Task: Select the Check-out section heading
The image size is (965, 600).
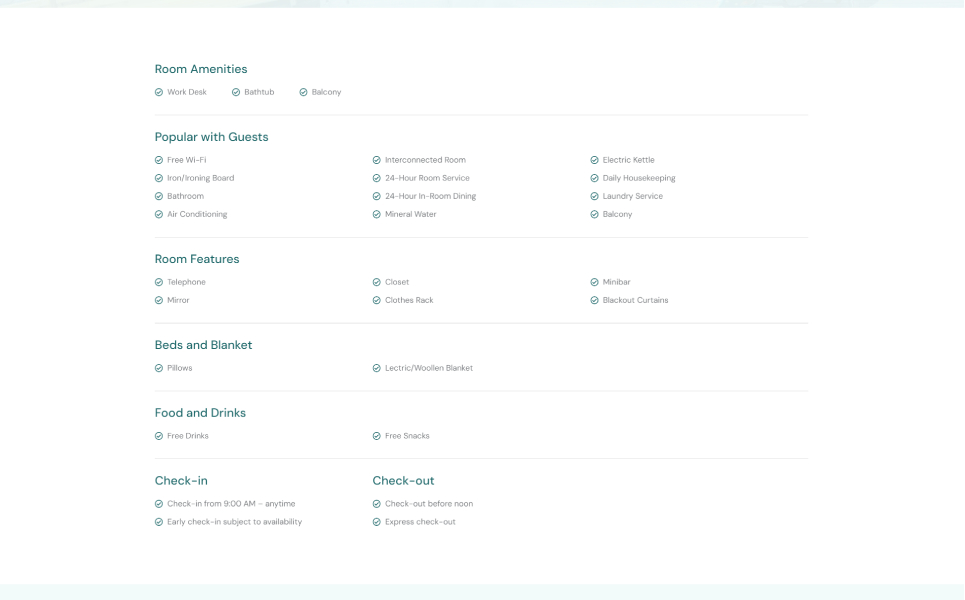Action: pyautogui.click(x=404, y=480)
